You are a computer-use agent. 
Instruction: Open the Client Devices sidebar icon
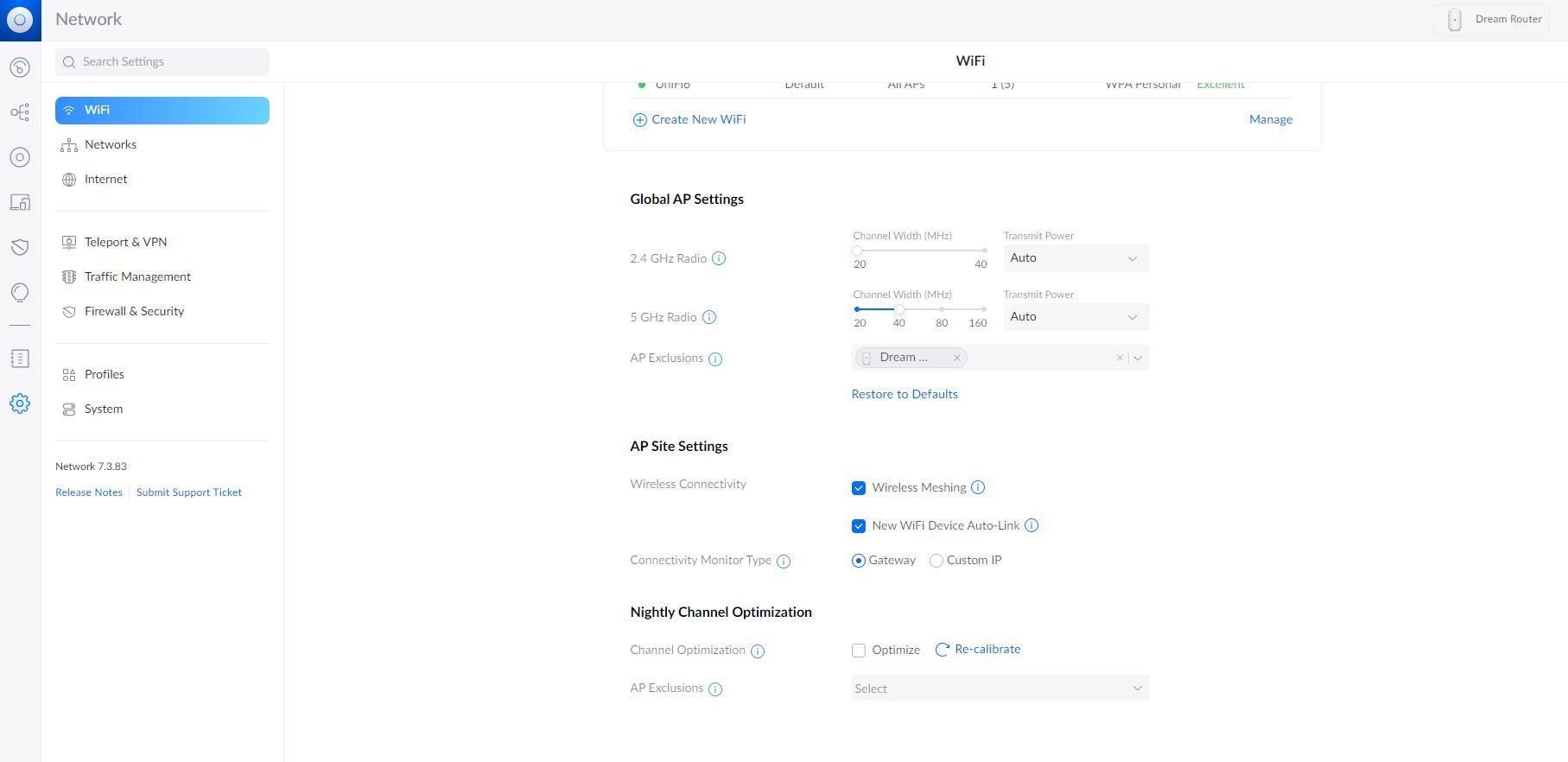pos(20,202)
